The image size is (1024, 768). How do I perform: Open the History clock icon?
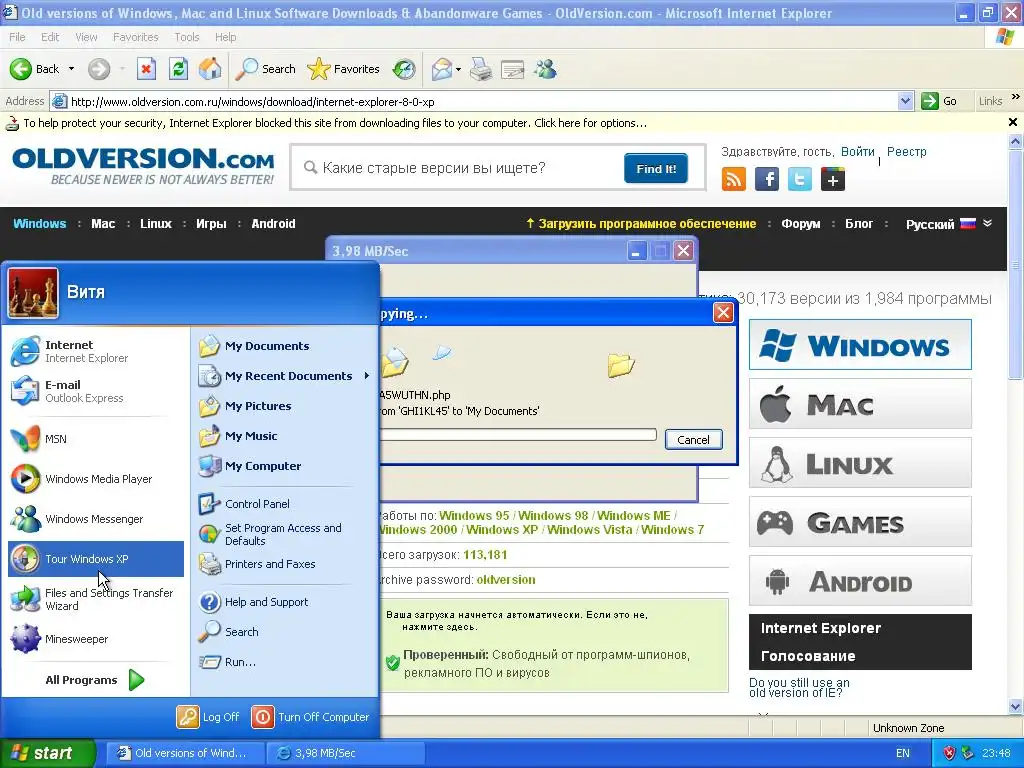click(404, 69)
